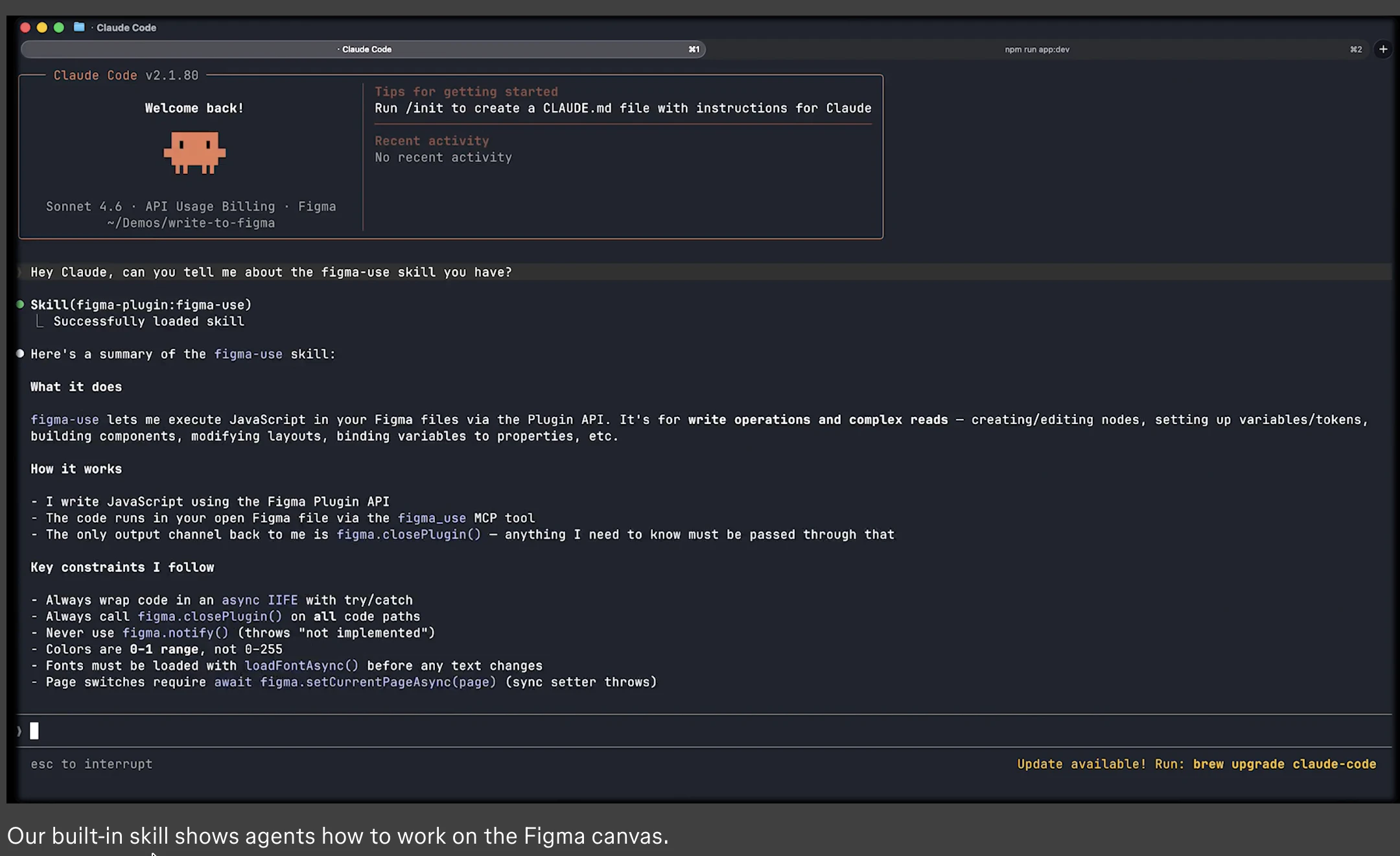Screen dimensions: 1400x856
Task: Click the folder icon in the title bar
Action: tap(78, 27)
